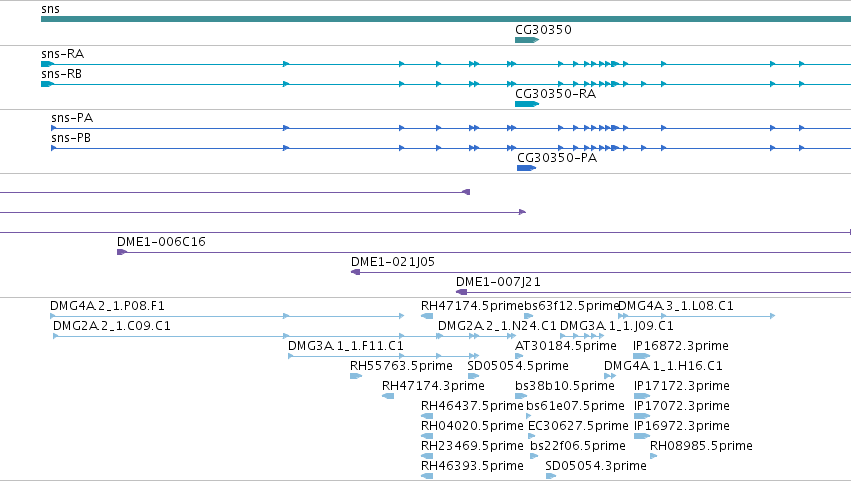Screen dimensions: 851x481
Task: Click the arrow glyph under RH08985.5prime
Action: tap(653, 456)
